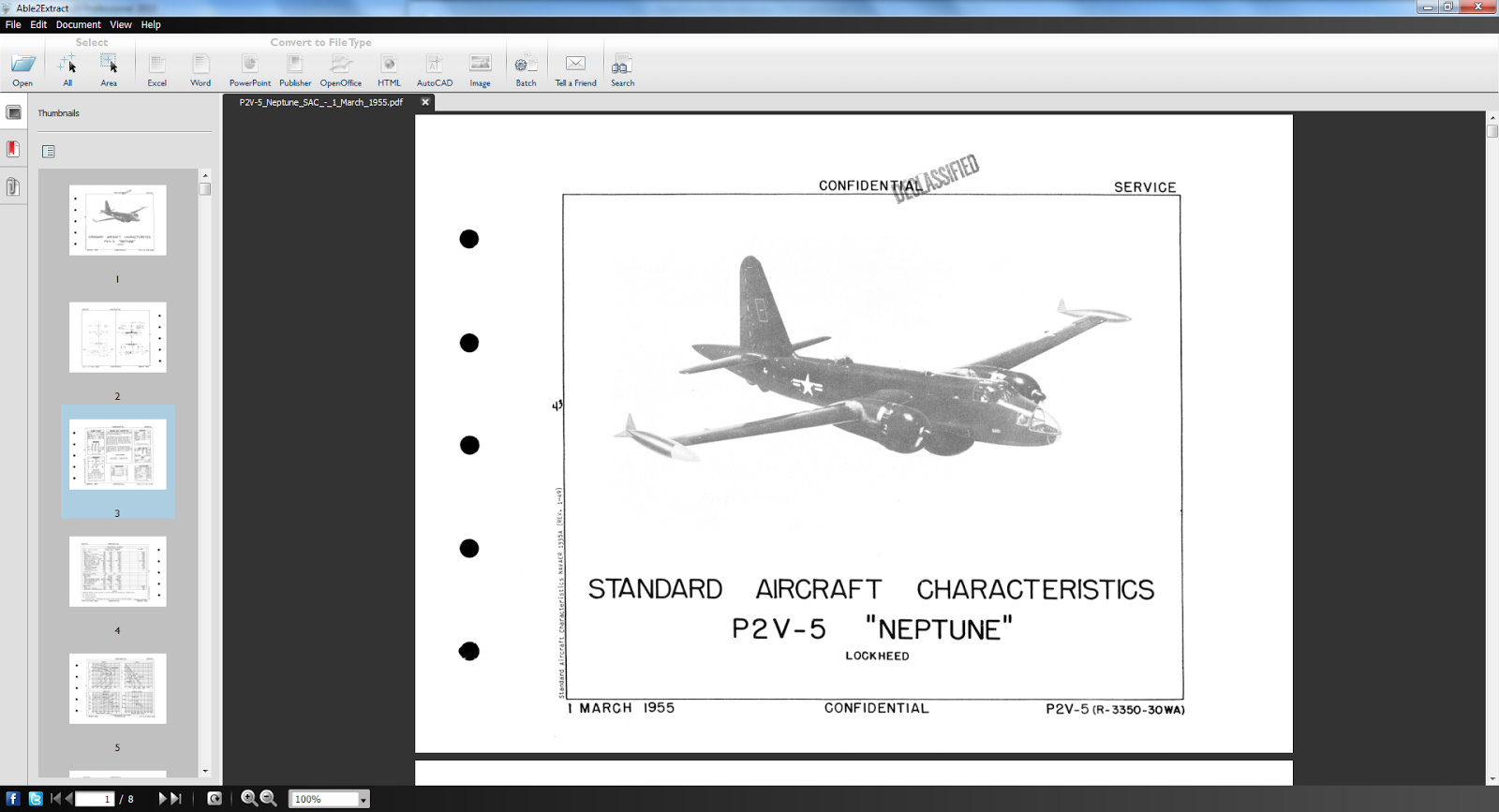Select page 4 thumbnail
The image size is (1499, 812).
[118, 571]
